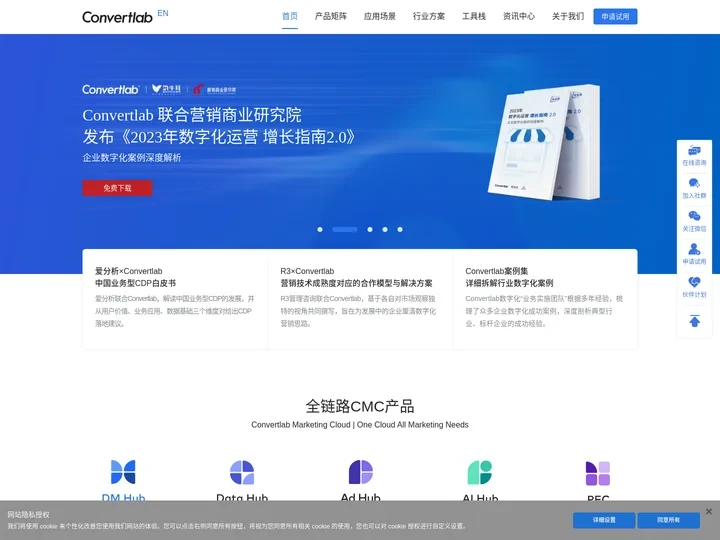Viewport: 720px width, 540px height.
Task: Open the R3×Convertlab 营销技术成熟度 card
Action: click(x=360, y=299)
